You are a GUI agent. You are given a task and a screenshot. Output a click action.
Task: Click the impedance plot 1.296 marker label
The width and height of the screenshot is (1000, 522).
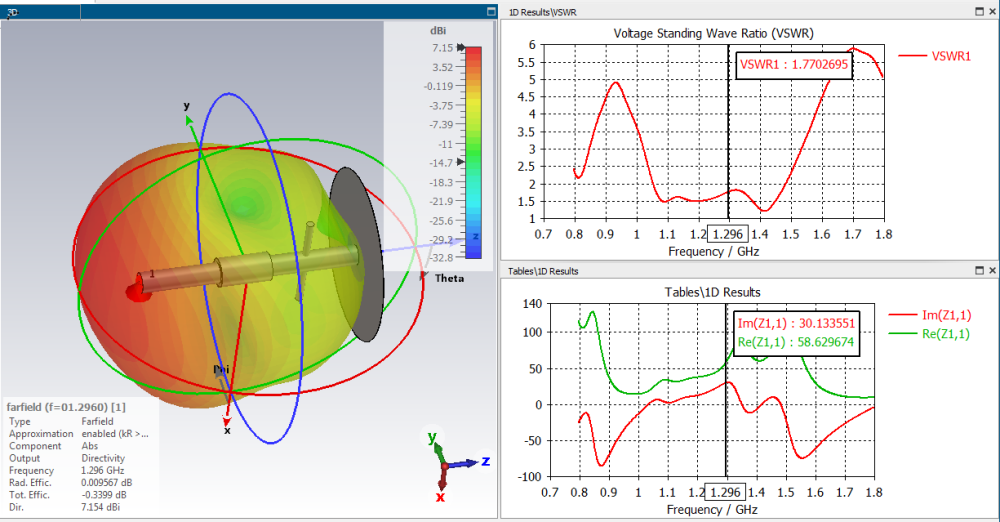(x=725, y=493)
